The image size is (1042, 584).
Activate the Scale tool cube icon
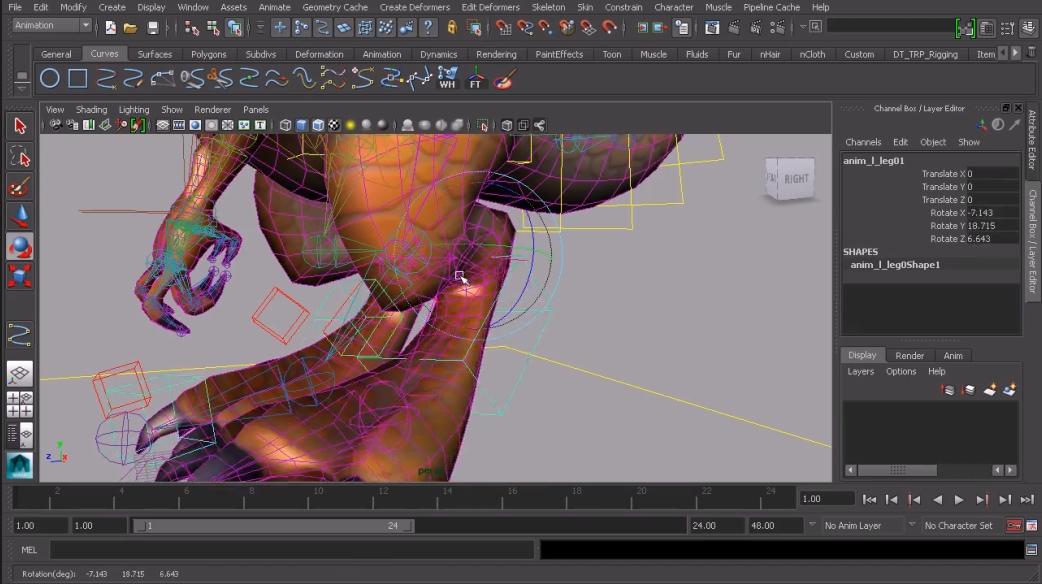click(19, 276)
